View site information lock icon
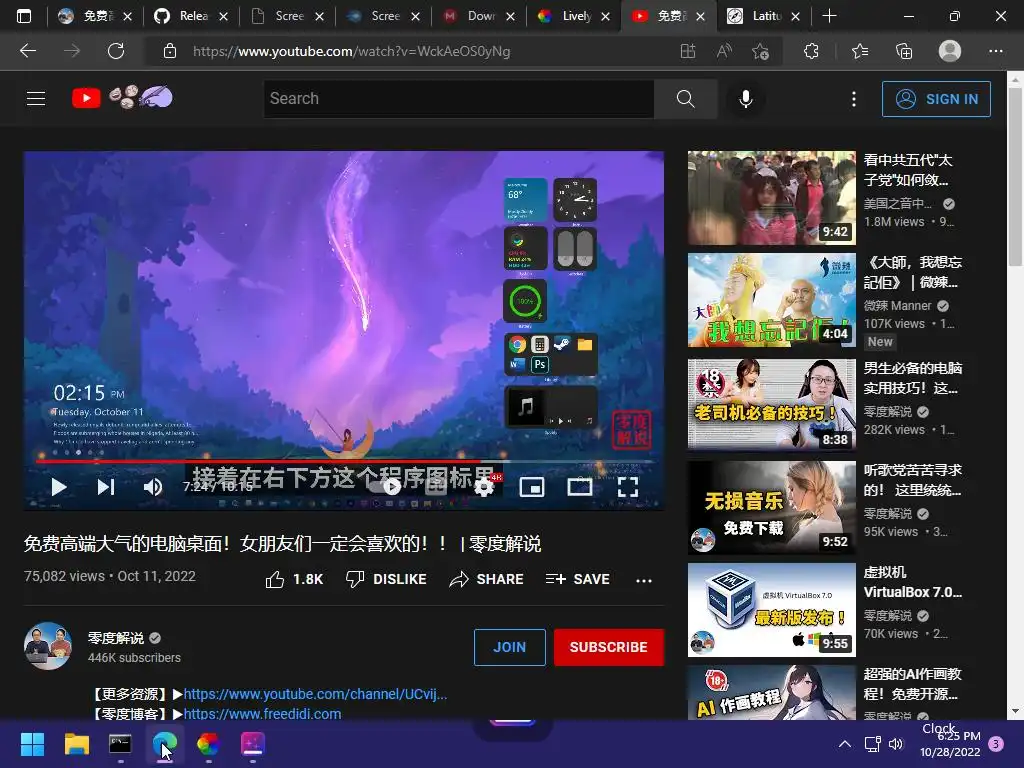Screen dimensions: 1024x768 [170, 51]
